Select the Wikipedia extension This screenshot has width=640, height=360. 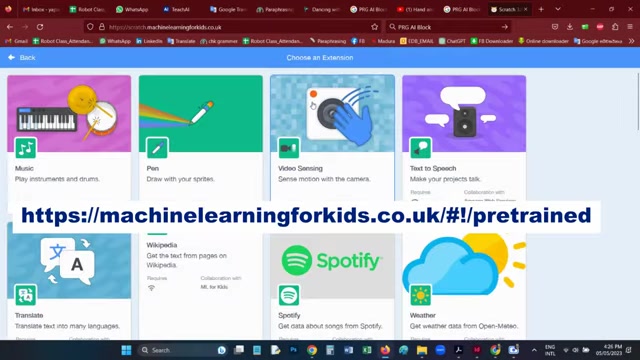tap(200, 286)
